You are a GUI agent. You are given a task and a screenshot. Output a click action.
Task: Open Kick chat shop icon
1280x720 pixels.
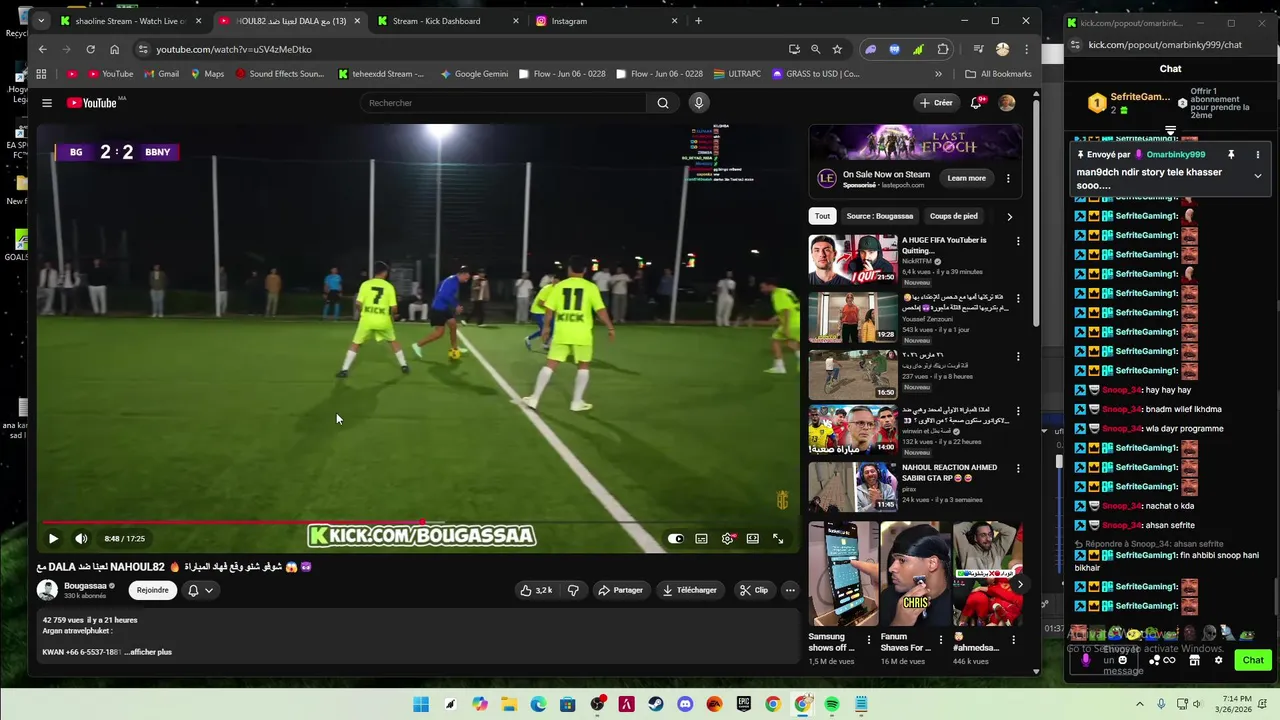point(1194,660)
